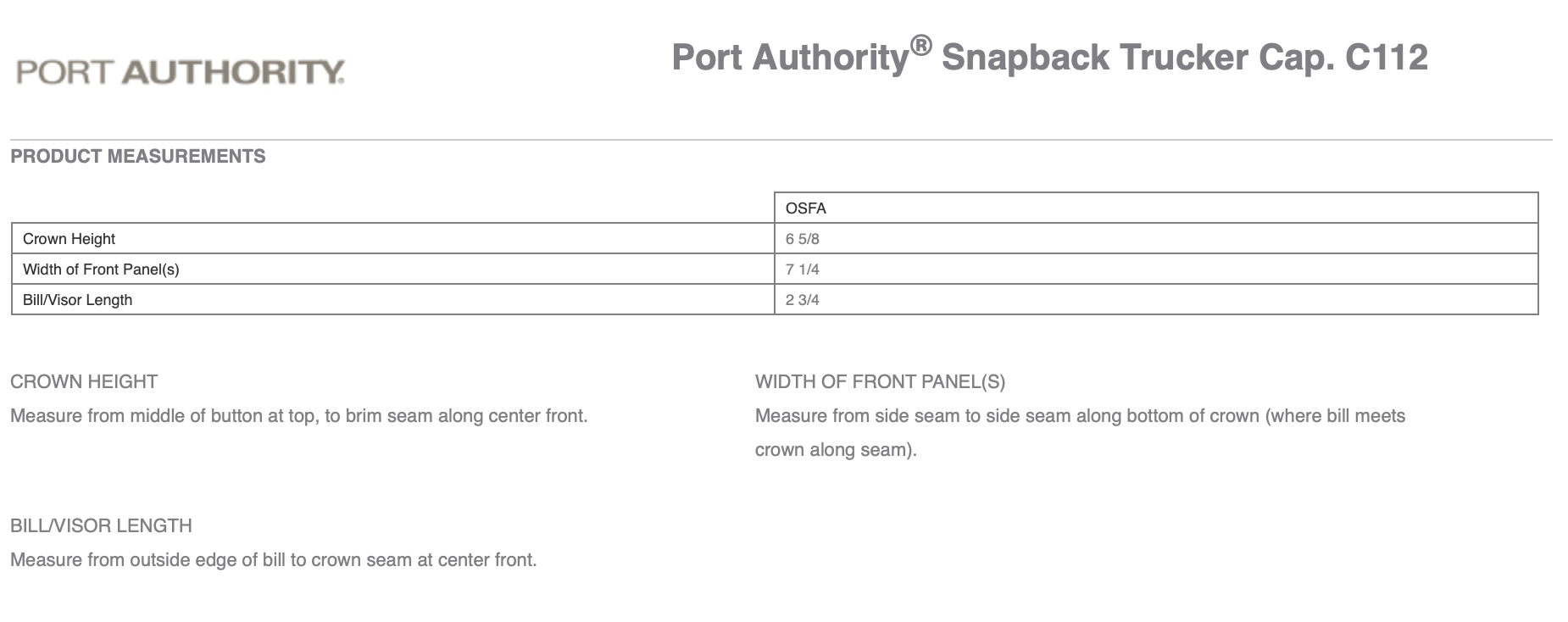Click the 6 5/8 crown height value
The width and height of the screenshot is (1568, 622).
(x=802, y=239)
